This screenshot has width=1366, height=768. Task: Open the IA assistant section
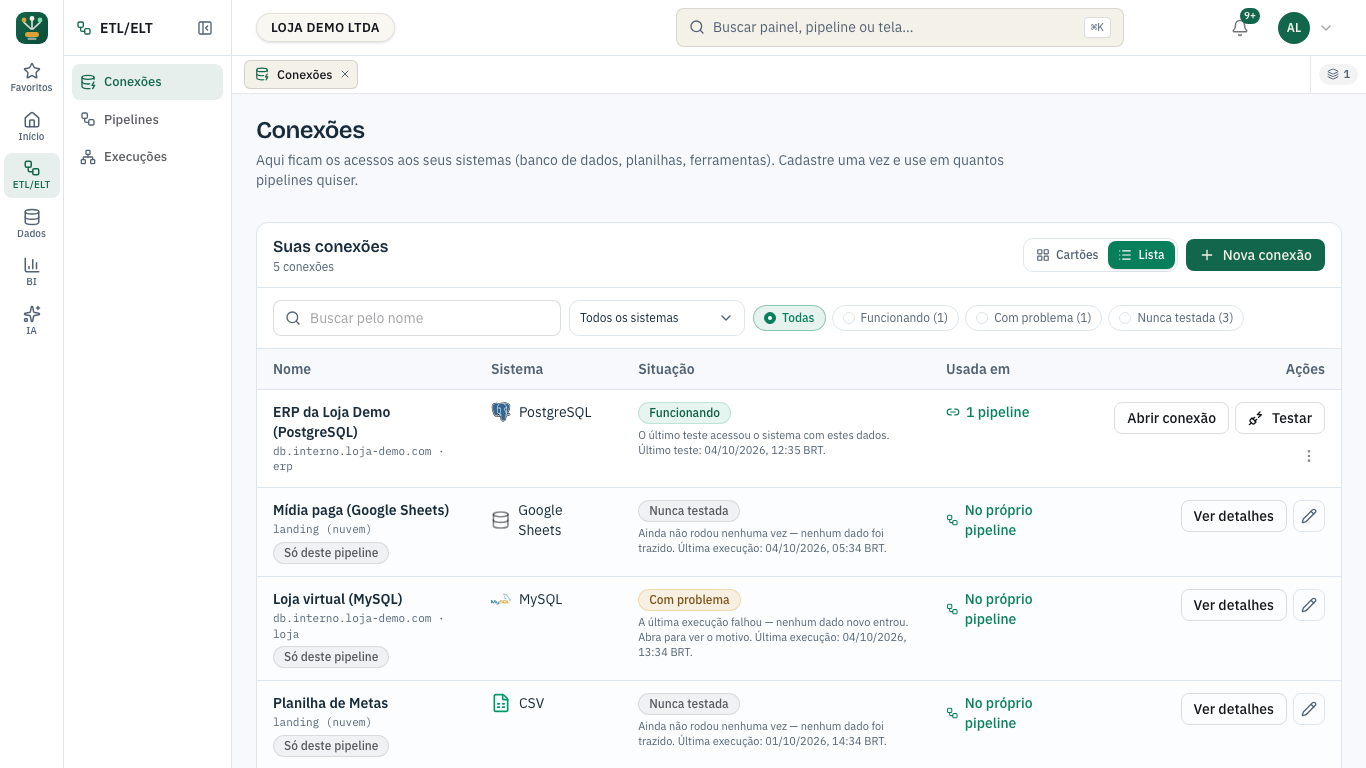[x=32, y=321]
